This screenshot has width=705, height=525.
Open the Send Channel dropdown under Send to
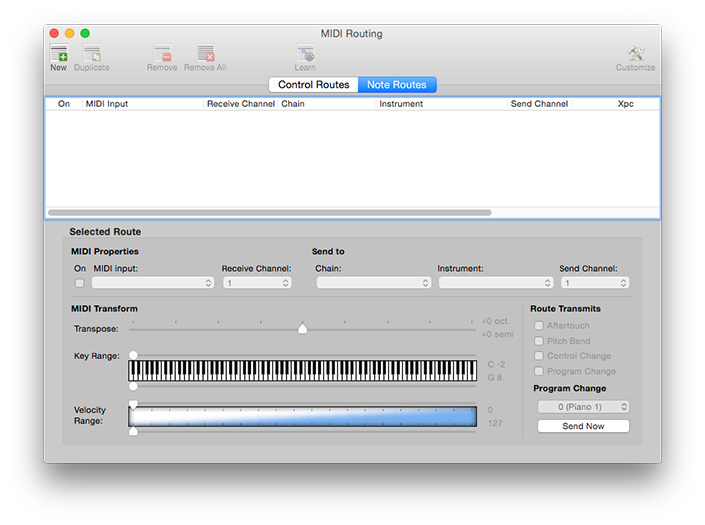tap(595, 283)
